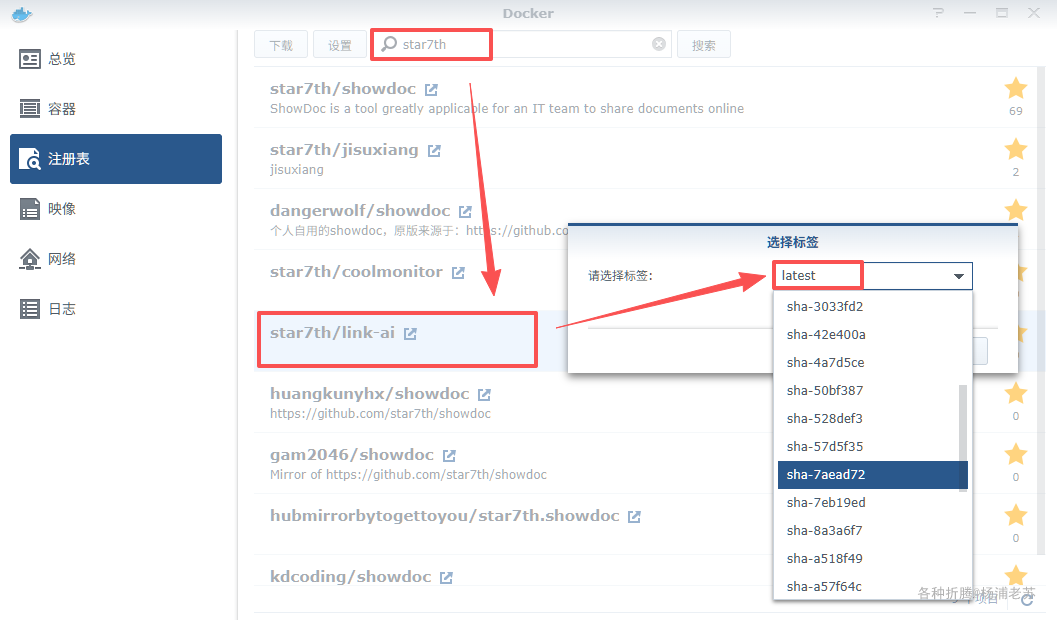Choose tag sha-50bf387
The width and height of the screenshot is (1057, 620).
pos(873,391)
